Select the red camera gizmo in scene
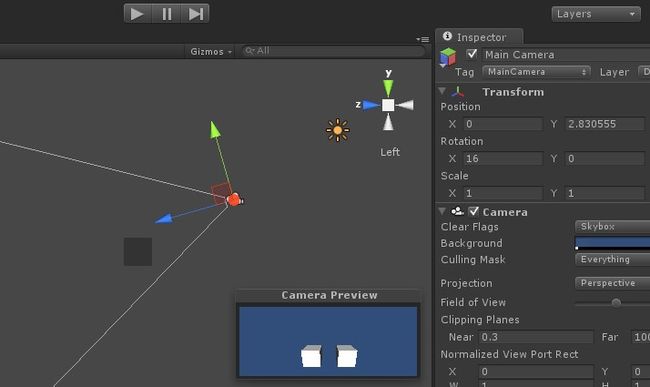650x387 pixels. [x=234, y=200]
